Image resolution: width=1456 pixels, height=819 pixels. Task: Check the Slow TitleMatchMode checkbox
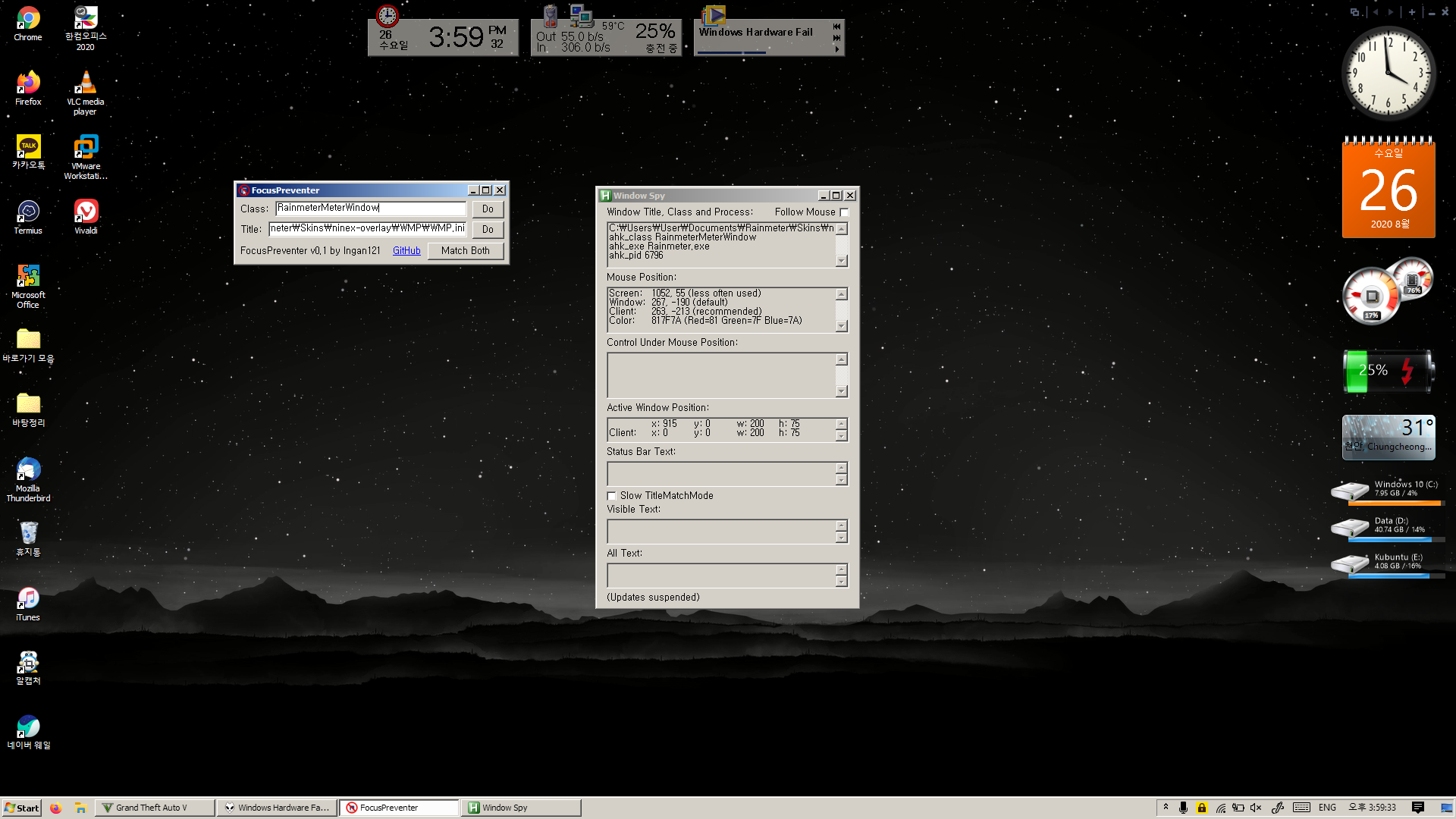(612, 496)
